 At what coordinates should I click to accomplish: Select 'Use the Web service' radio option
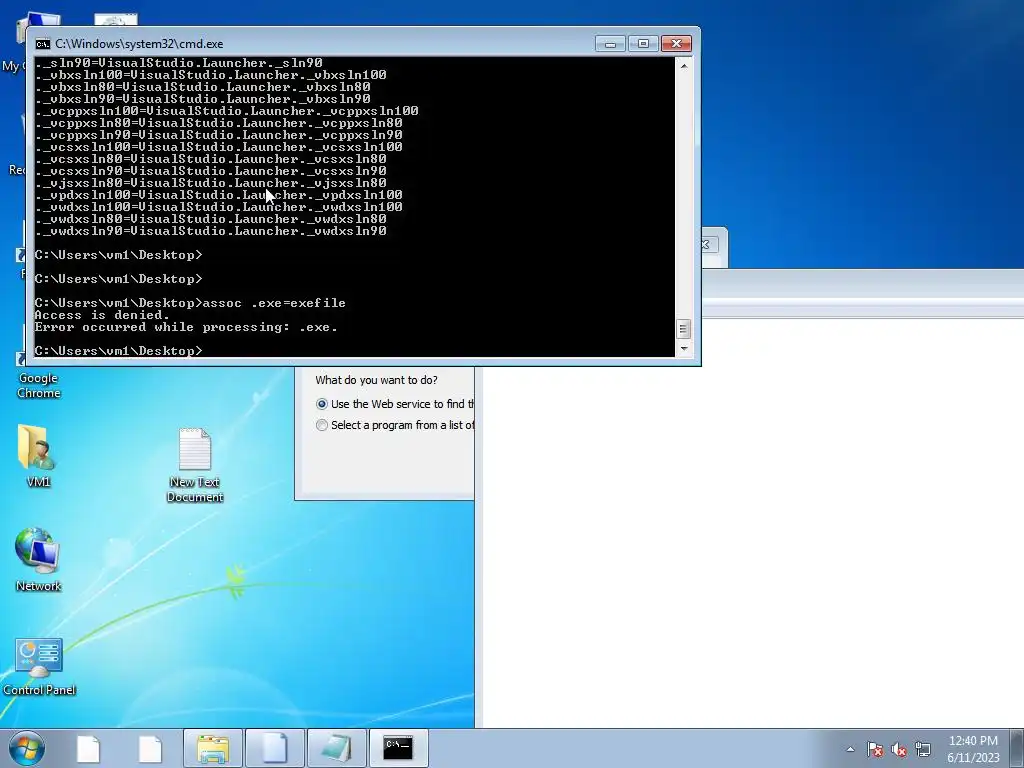321,404
